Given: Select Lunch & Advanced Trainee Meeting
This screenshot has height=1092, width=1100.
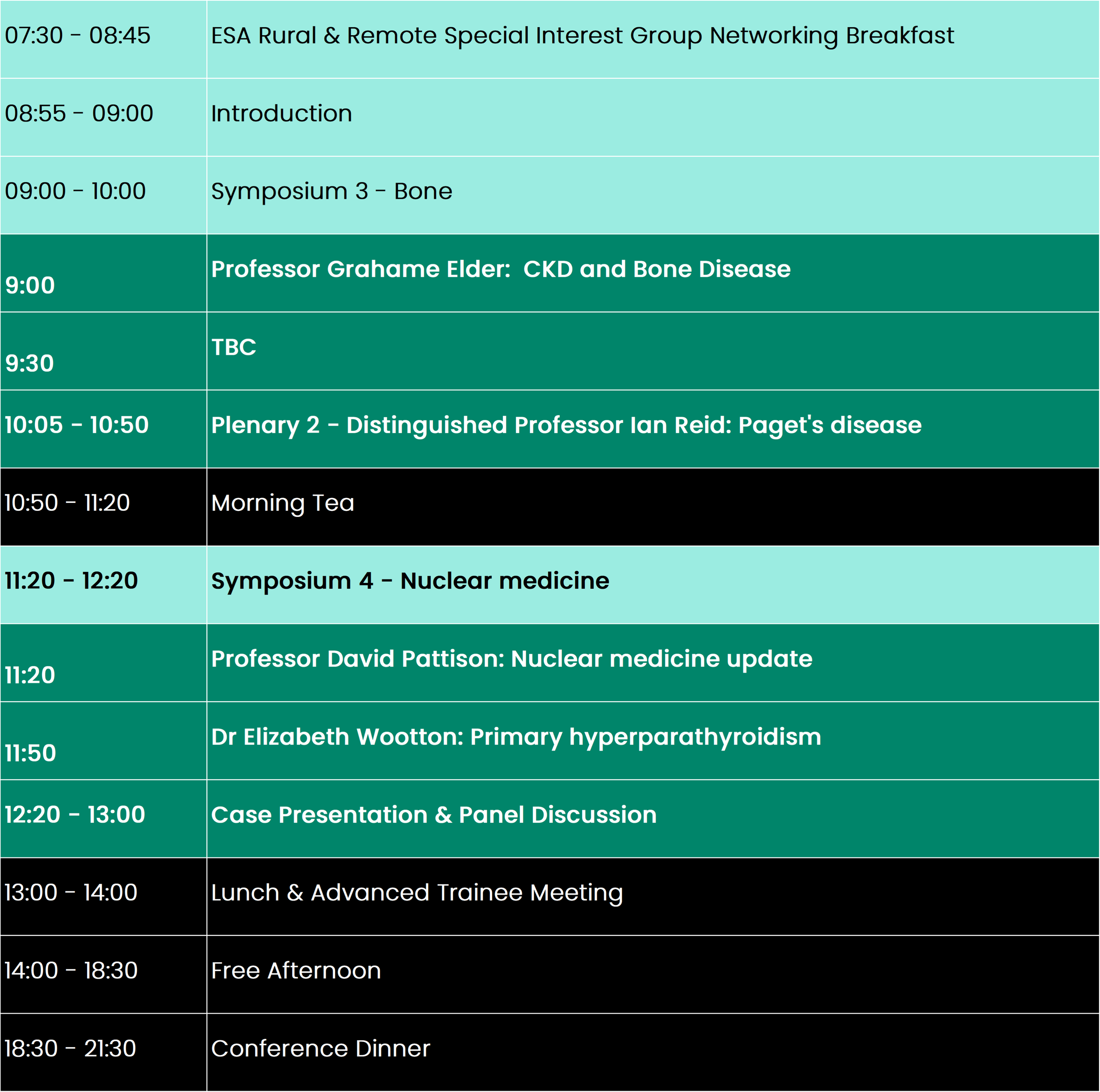Looking at the screenshot, I should click(417, 893).
